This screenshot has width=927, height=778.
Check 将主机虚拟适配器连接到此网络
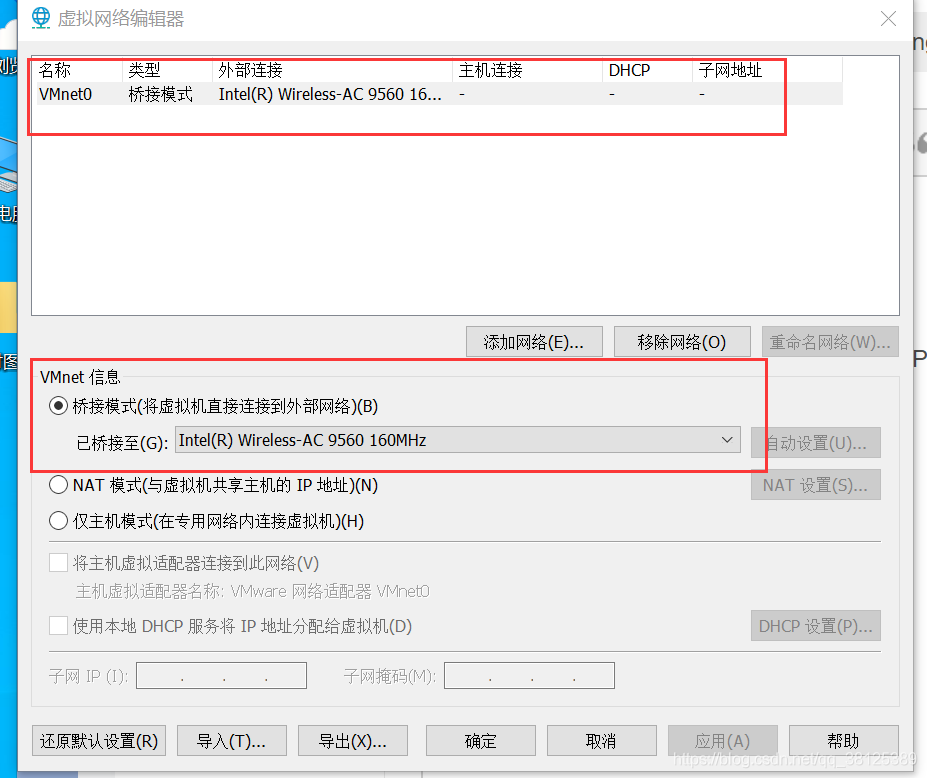pyautogui.click(x=58, y=562)
